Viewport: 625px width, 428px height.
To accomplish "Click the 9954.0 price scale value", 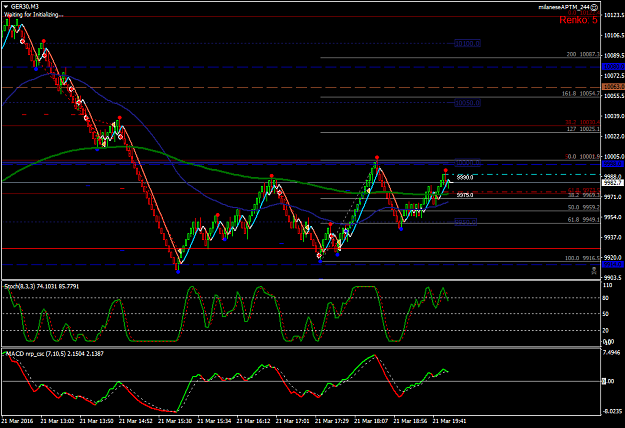I will pyautogui.click(x=613, y=217).
